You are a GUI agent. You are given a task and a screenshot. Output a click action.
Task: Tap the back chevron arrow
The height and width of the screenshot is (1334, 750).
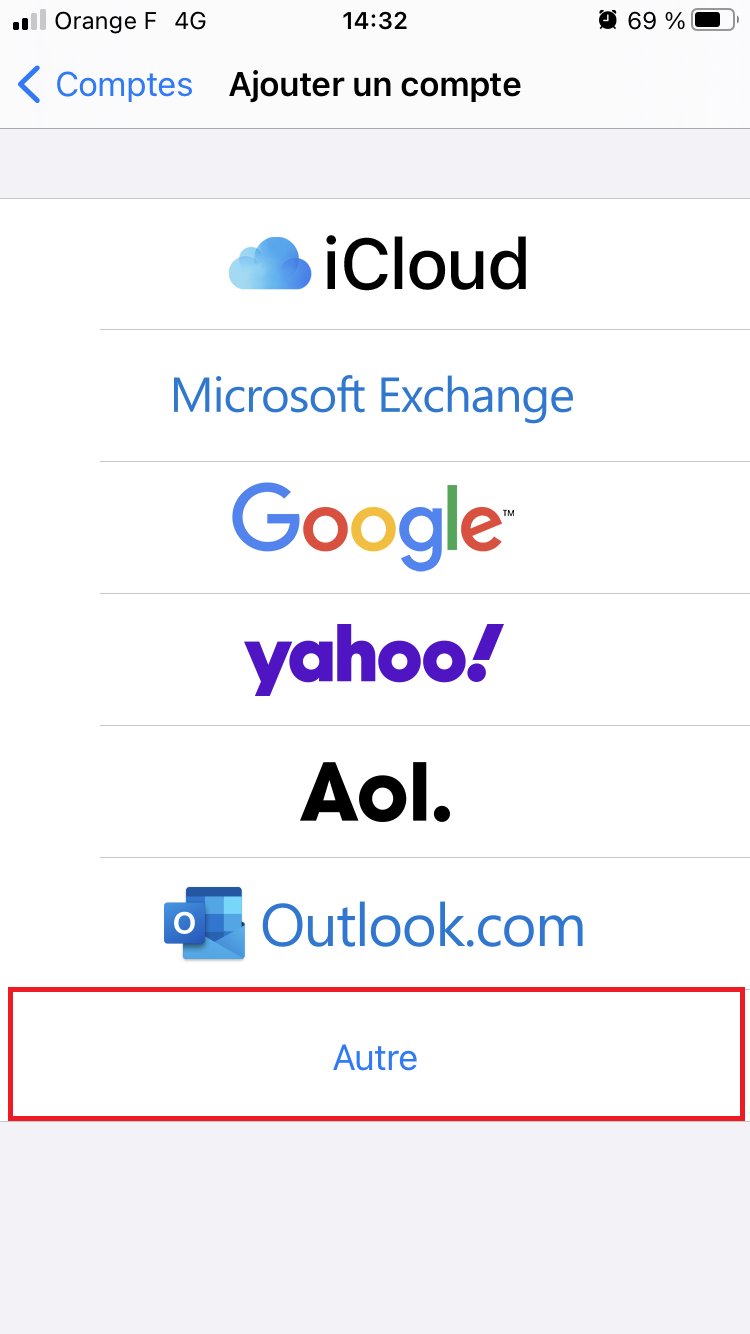point(30,85)
